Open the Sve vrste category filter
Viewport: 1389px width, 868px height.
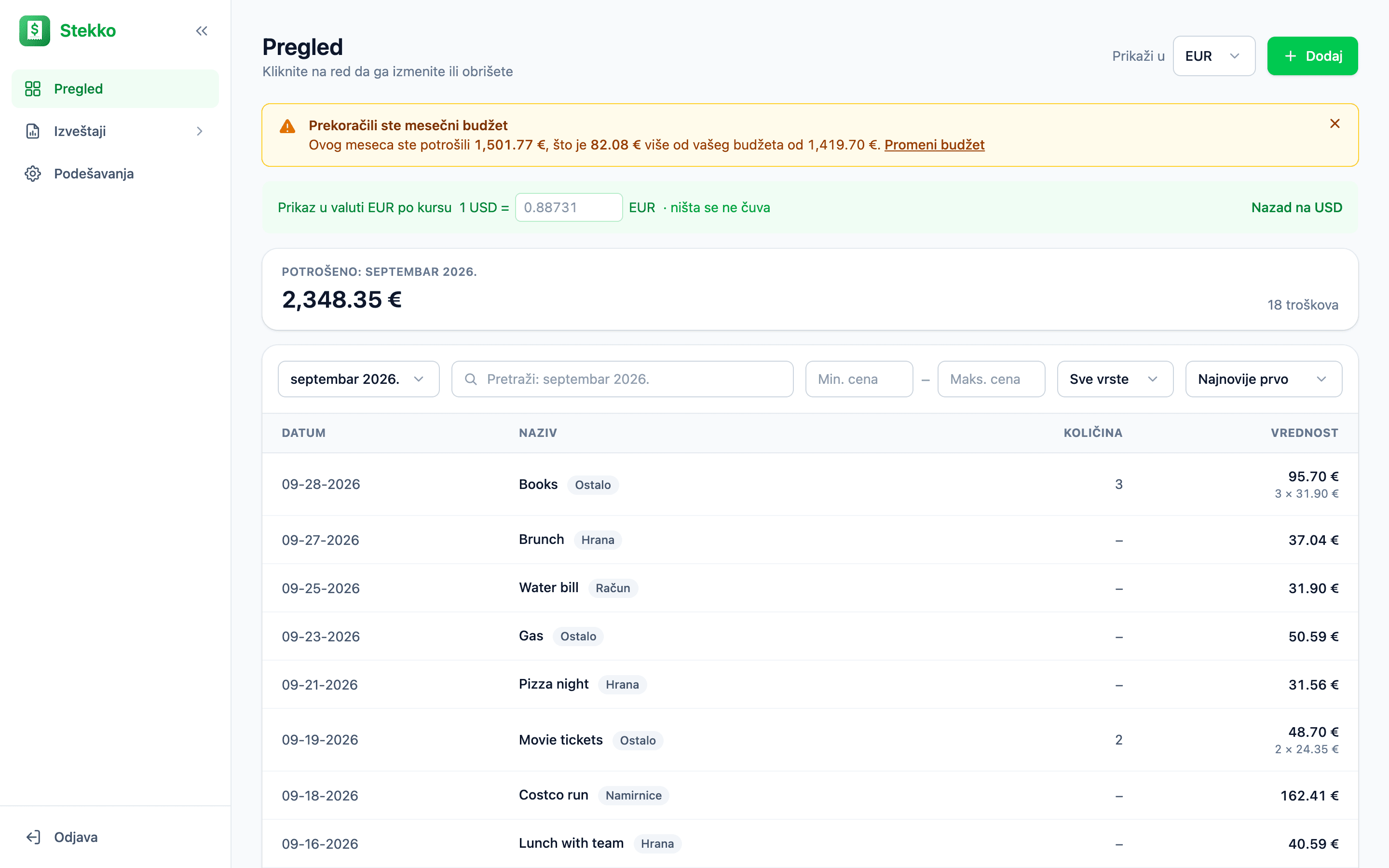coord(1115,380)
